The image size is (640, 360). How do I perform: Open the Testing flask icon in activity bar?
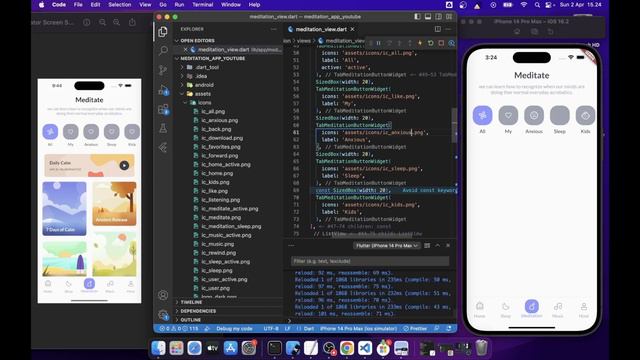163,128
